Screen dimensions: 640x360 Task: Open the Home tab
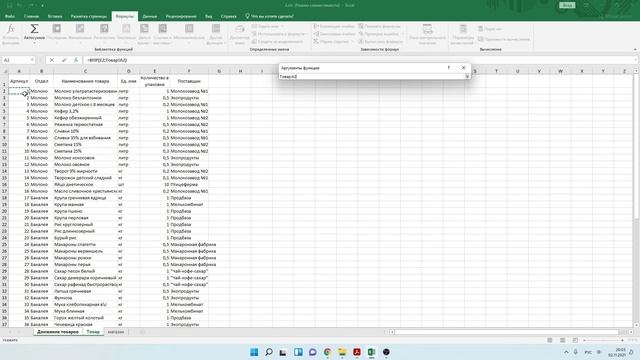pos(31,16)
